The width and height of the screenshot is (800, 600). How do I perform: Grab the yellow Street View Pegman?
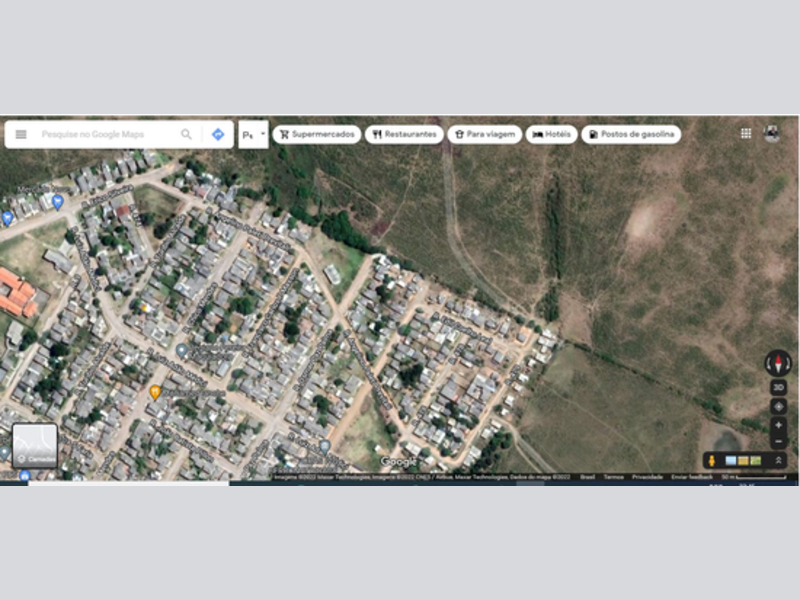coord(712,461)
